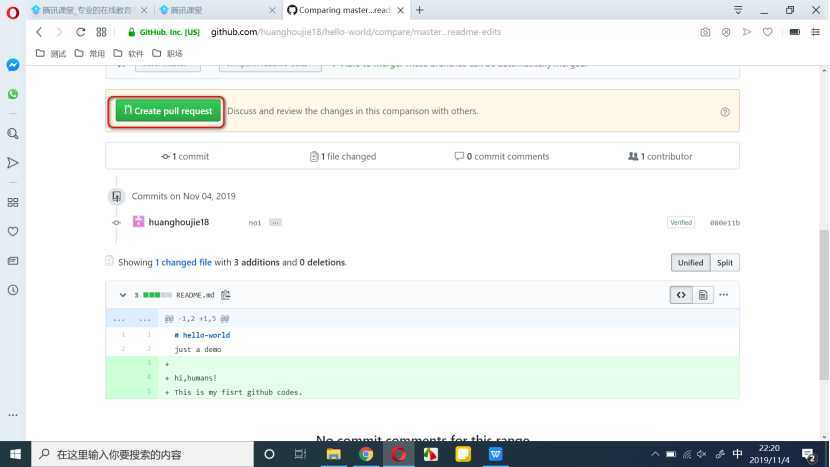830x467 pixels.
Task: Open the huanghoujie18 author link
Action: tap(179, 222)
